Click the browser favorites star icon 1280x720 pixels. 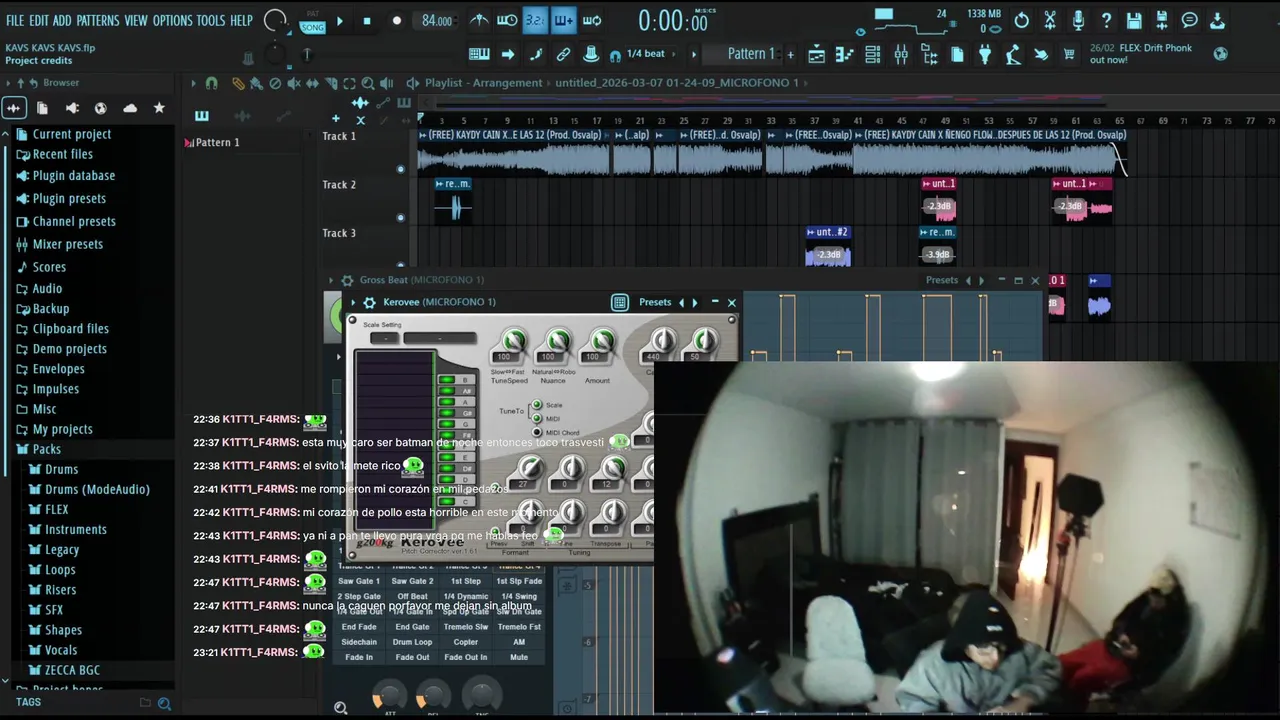click(159, 108)
